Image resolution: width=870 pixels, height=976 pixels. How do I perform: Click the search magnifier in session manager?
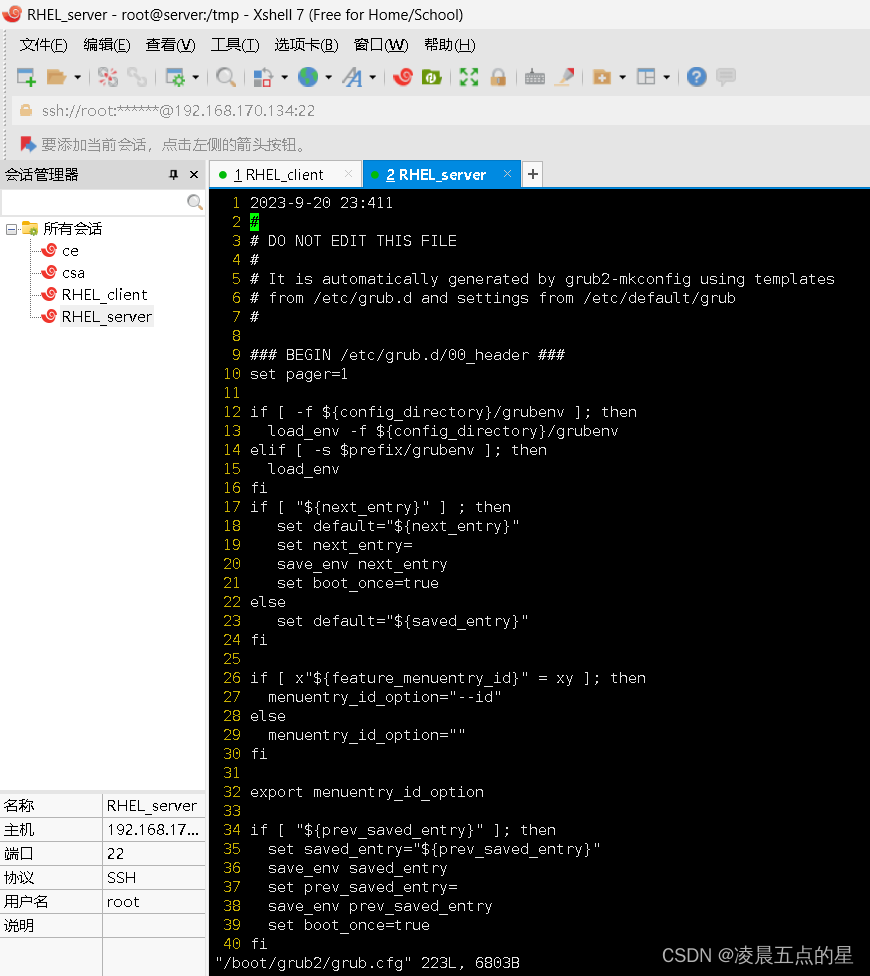[x=193, y=200]
